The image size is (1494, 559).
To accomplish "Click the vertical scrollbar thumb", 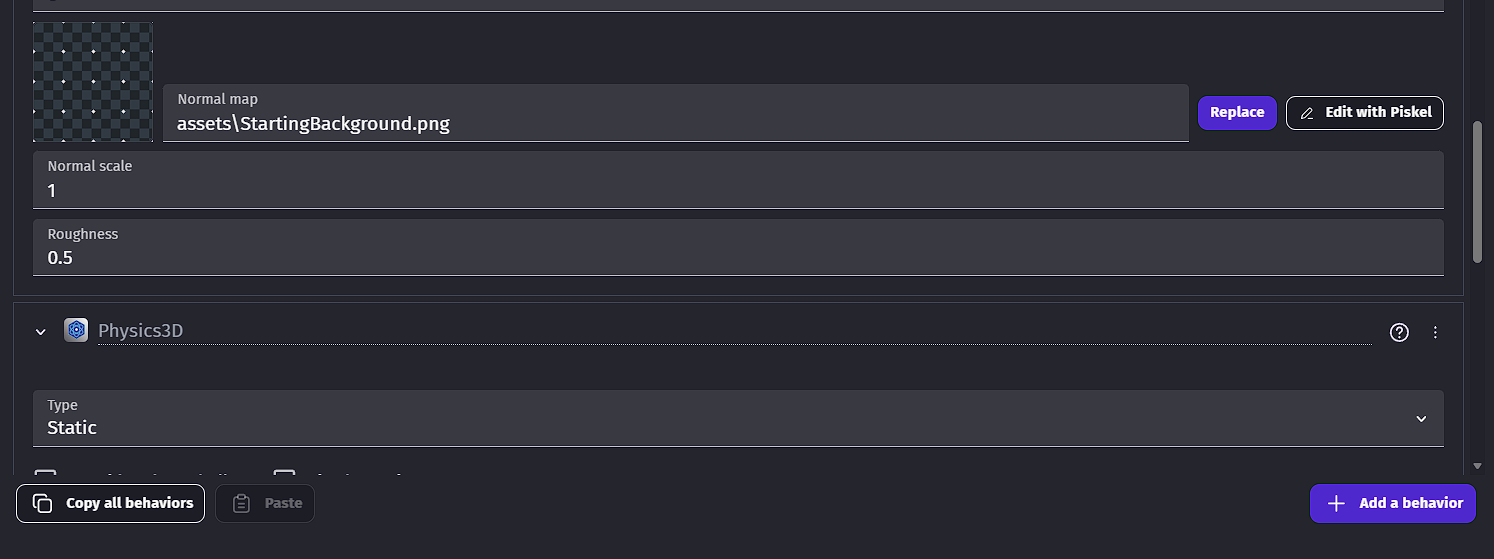I will pos(1478,190).
